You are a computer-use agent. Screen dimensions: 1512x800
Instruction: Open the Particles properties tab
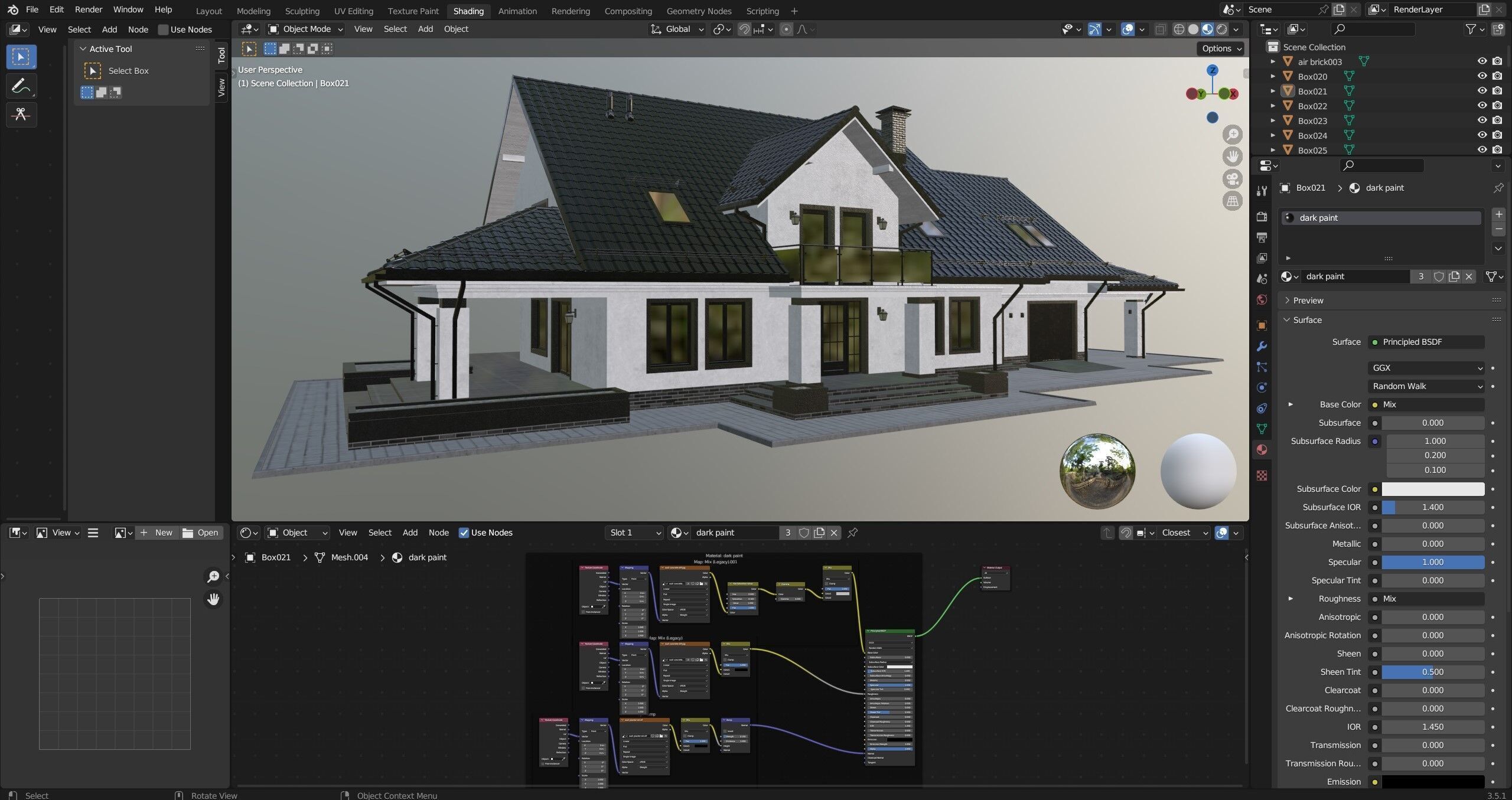(x=1262, y=367)
